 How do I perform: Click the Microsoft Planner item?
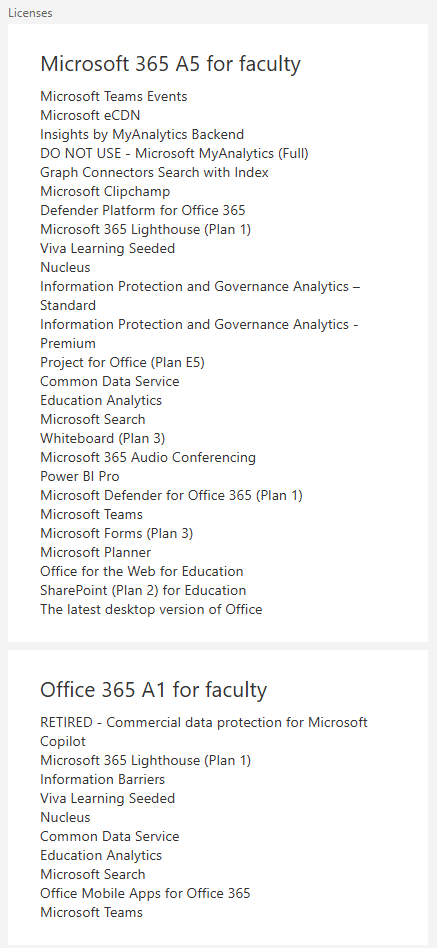[x=95, y=552]
